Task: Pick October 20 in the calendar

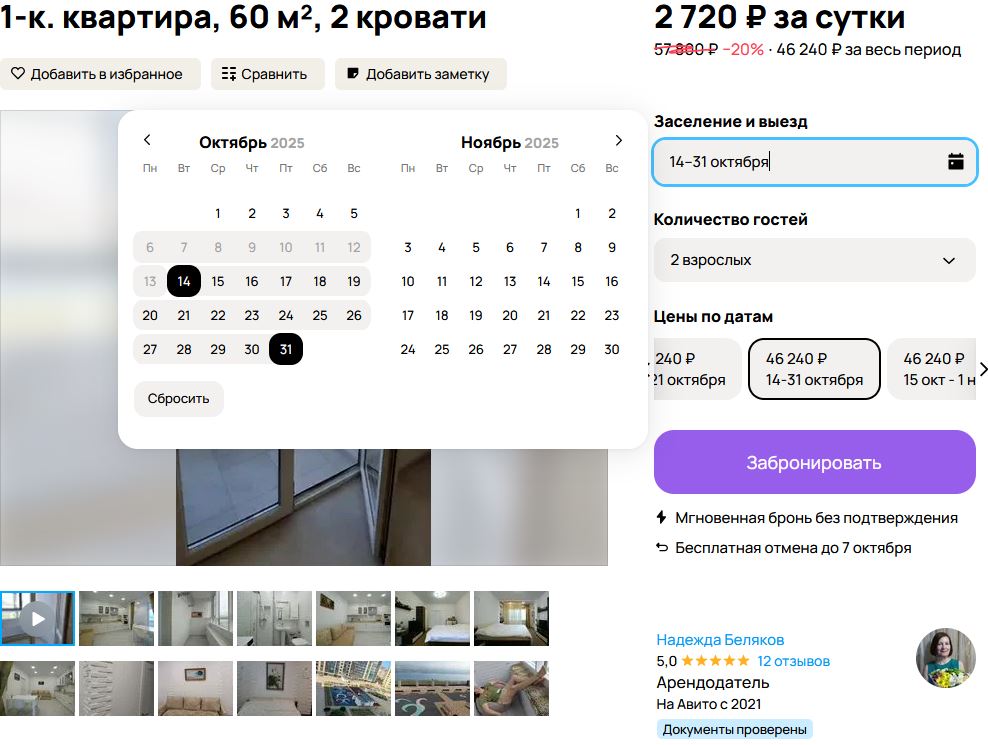Action: click(x=150, y=315)
